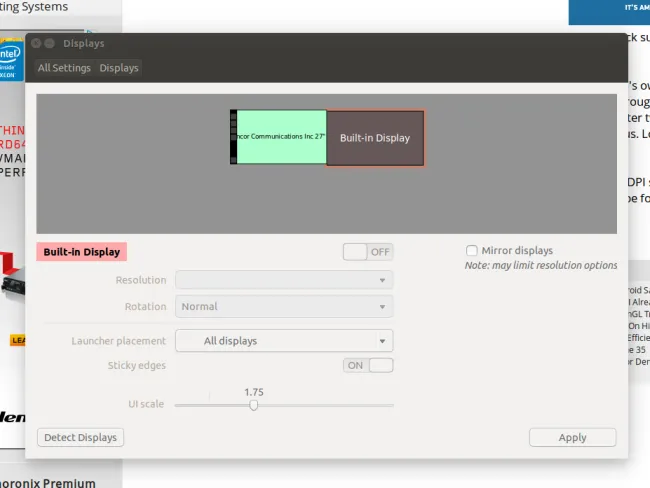Image resolution: width=650 pixels, height=488 pixels.
Task: Enable the Mirror displays checkbox
Action: tap(472, 251)
